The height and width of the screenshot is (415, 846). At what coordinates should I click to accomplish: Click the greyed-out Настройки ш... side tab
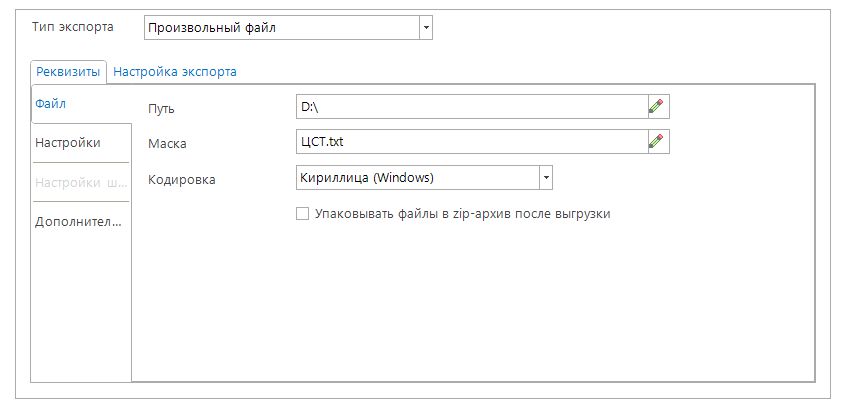[x=78, y=183]
